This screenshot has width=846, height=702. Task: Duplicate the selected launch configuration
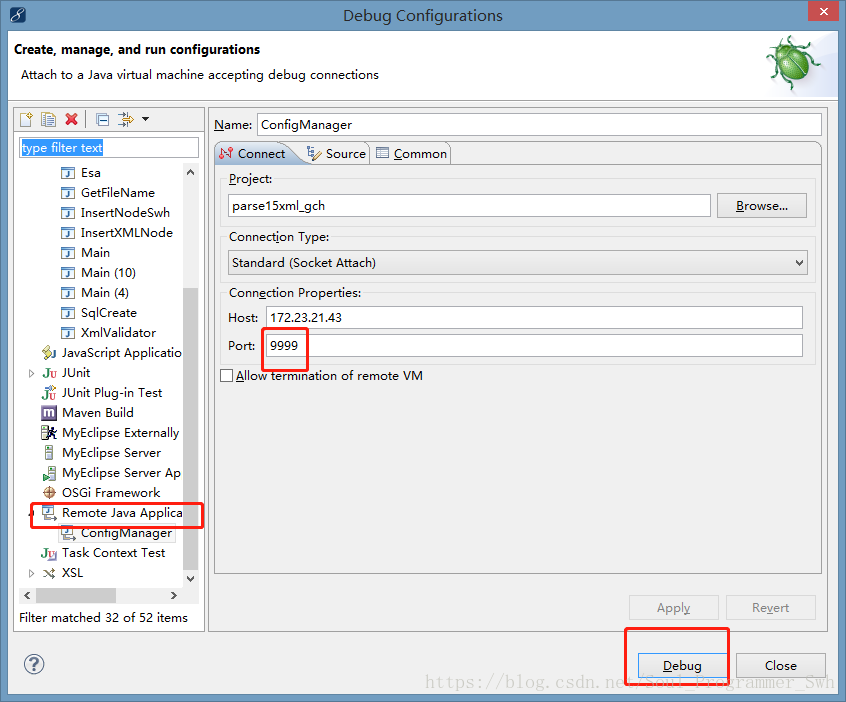[x=48, y=119]
